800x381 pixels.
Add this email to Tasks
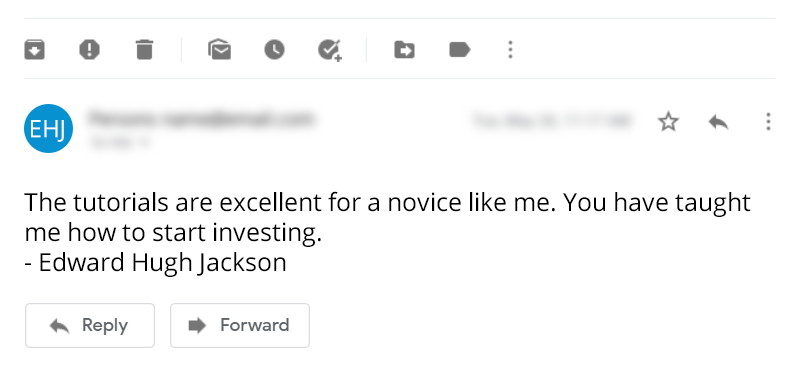(330, 50)
